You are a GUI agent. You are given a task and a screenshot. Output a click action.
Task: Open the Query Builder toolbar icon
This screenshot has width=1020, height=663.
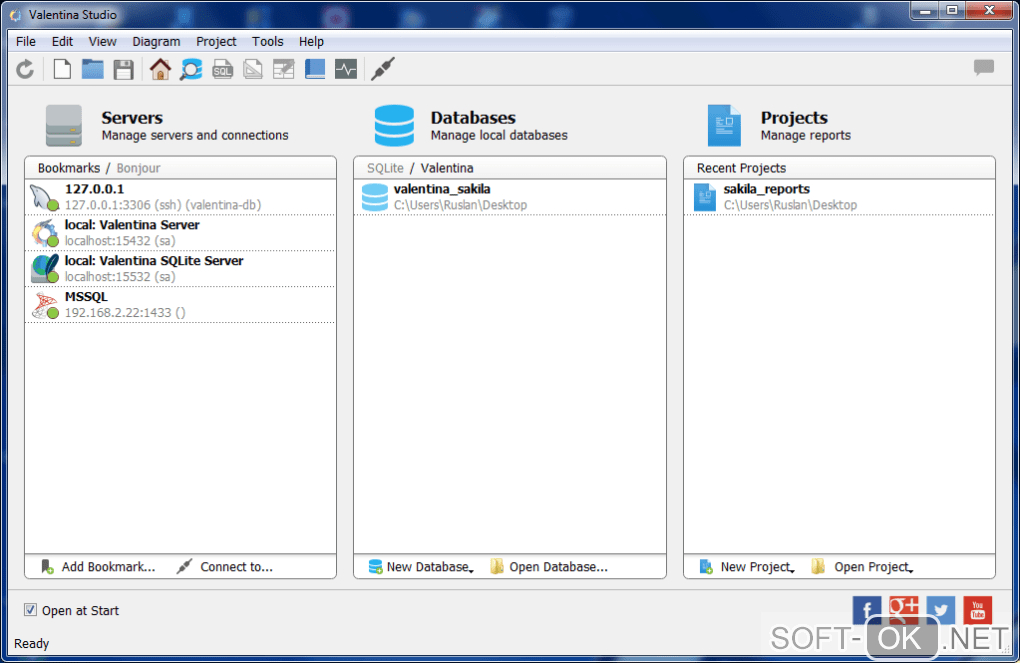284,69
